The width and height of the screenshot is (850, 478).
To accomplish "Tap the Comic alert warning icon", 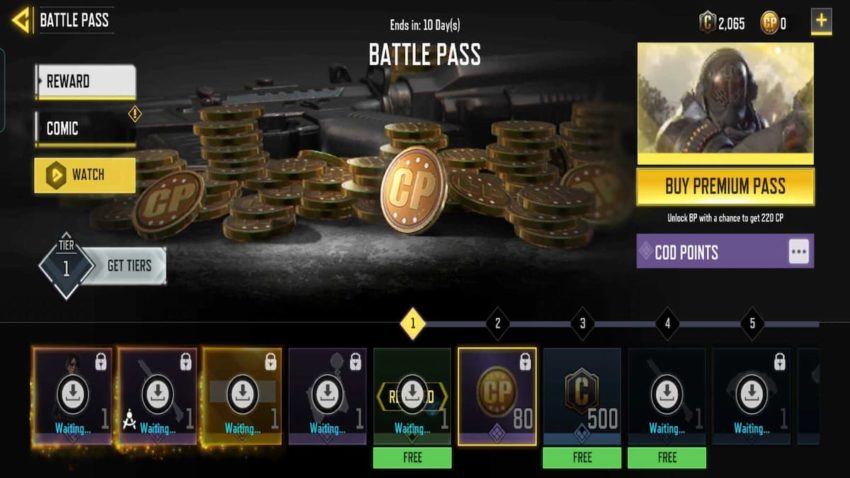I will coord(134,114).
